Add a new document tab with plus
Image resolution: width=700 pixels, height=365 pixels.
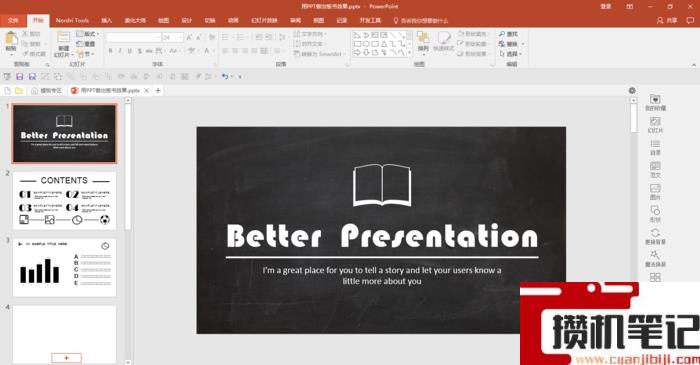158,91
